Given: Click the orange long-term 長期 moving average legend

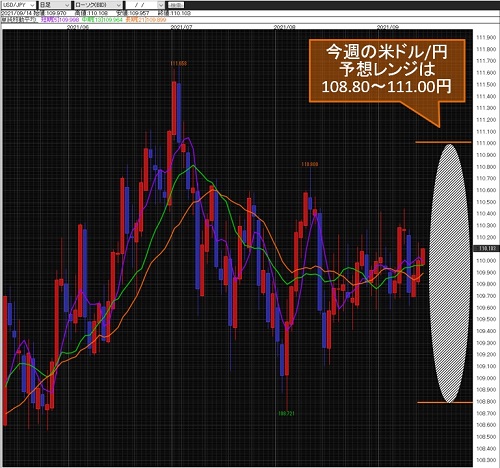Looking at the screenshot, I should click(x=145, y=20).
